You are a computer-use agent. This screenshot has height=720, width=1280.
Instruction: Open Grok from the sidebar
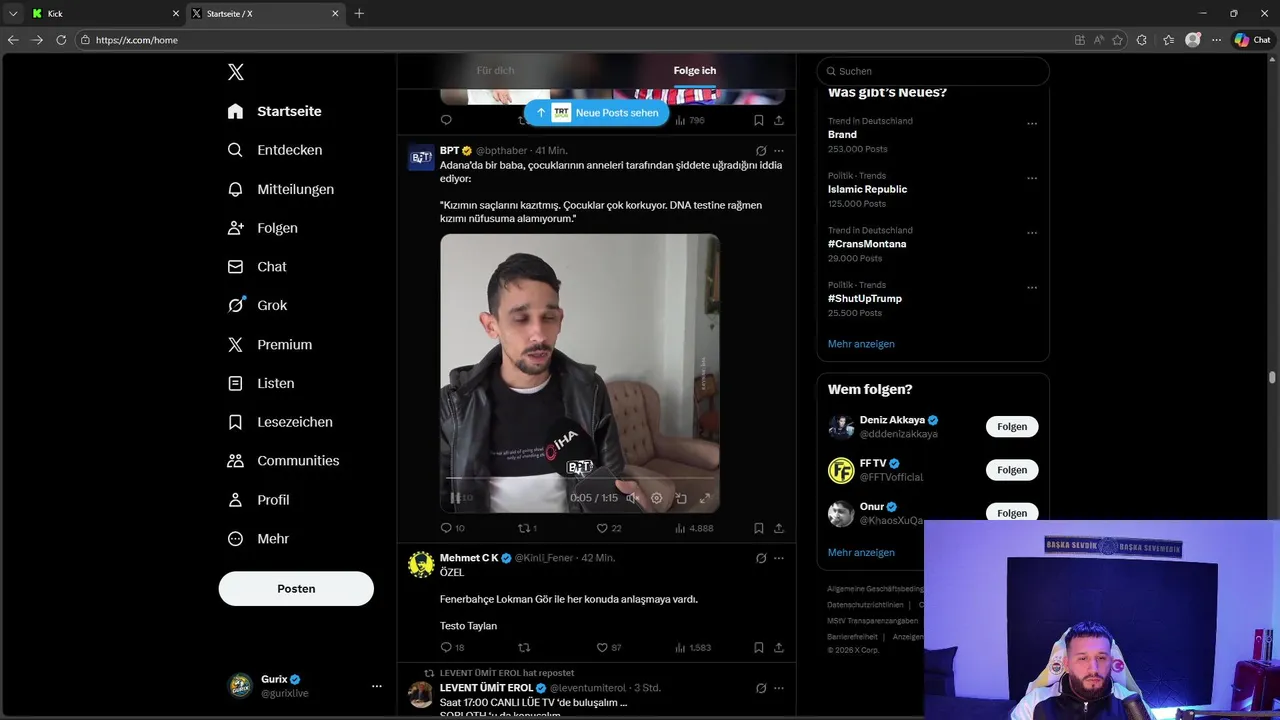click(257, 306)
